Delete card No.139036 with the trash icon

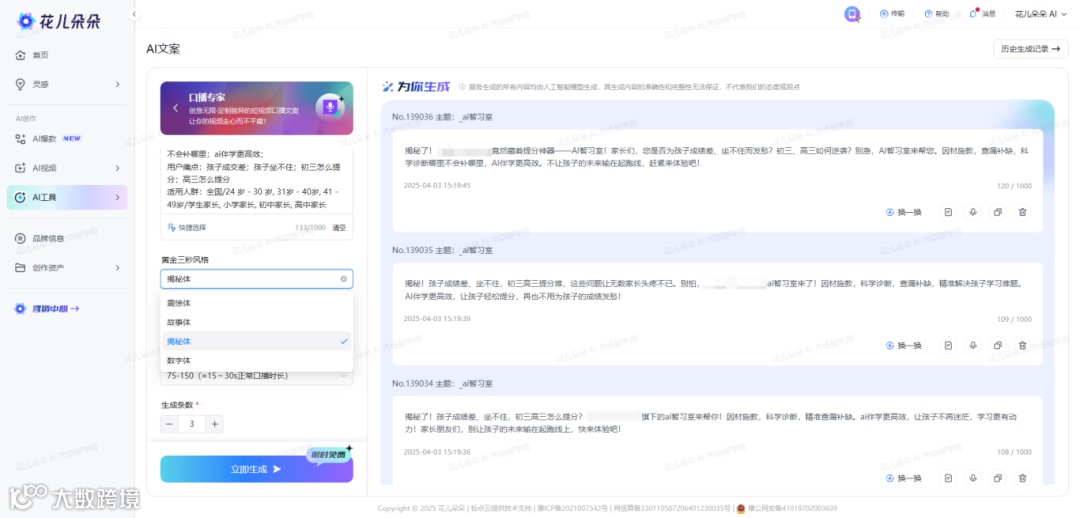coord(1022,212)
